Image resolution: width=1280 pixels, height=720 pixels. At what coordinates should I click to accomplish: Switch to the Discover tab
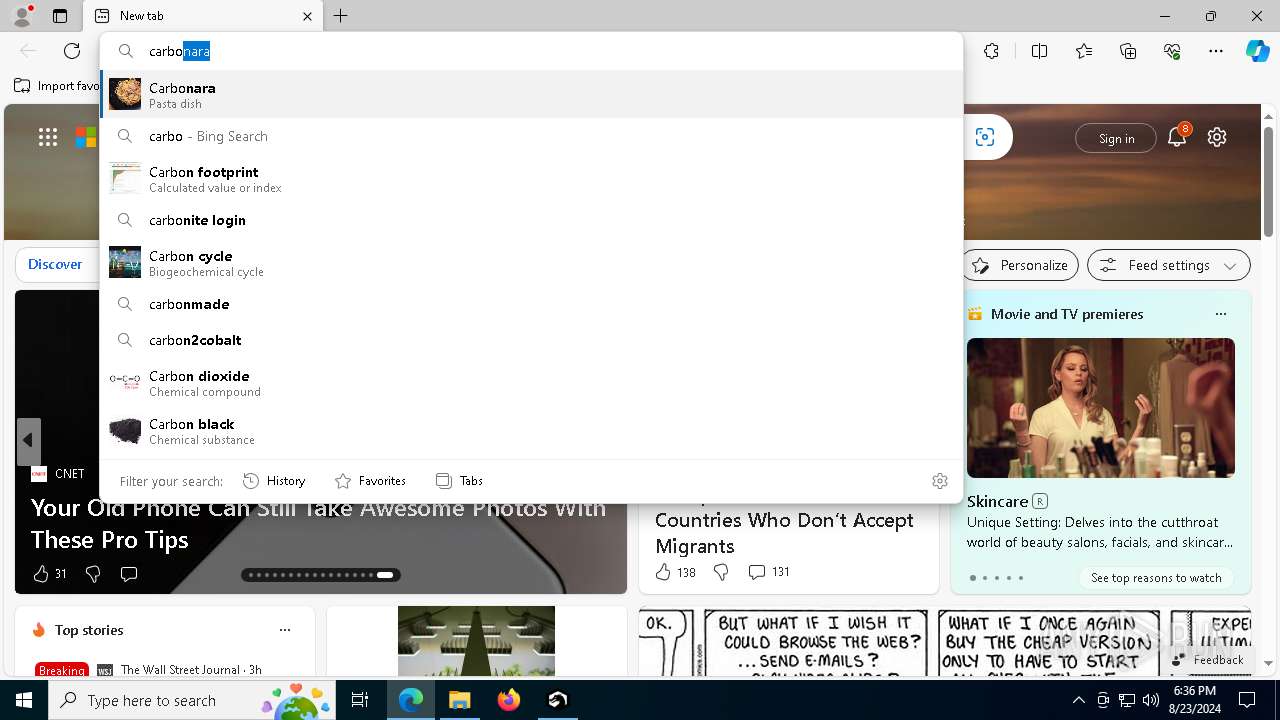coord(55,264)
